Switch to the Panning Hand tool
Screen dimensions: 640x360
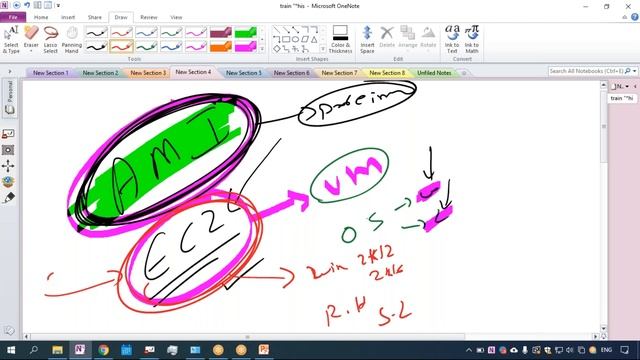72,40
